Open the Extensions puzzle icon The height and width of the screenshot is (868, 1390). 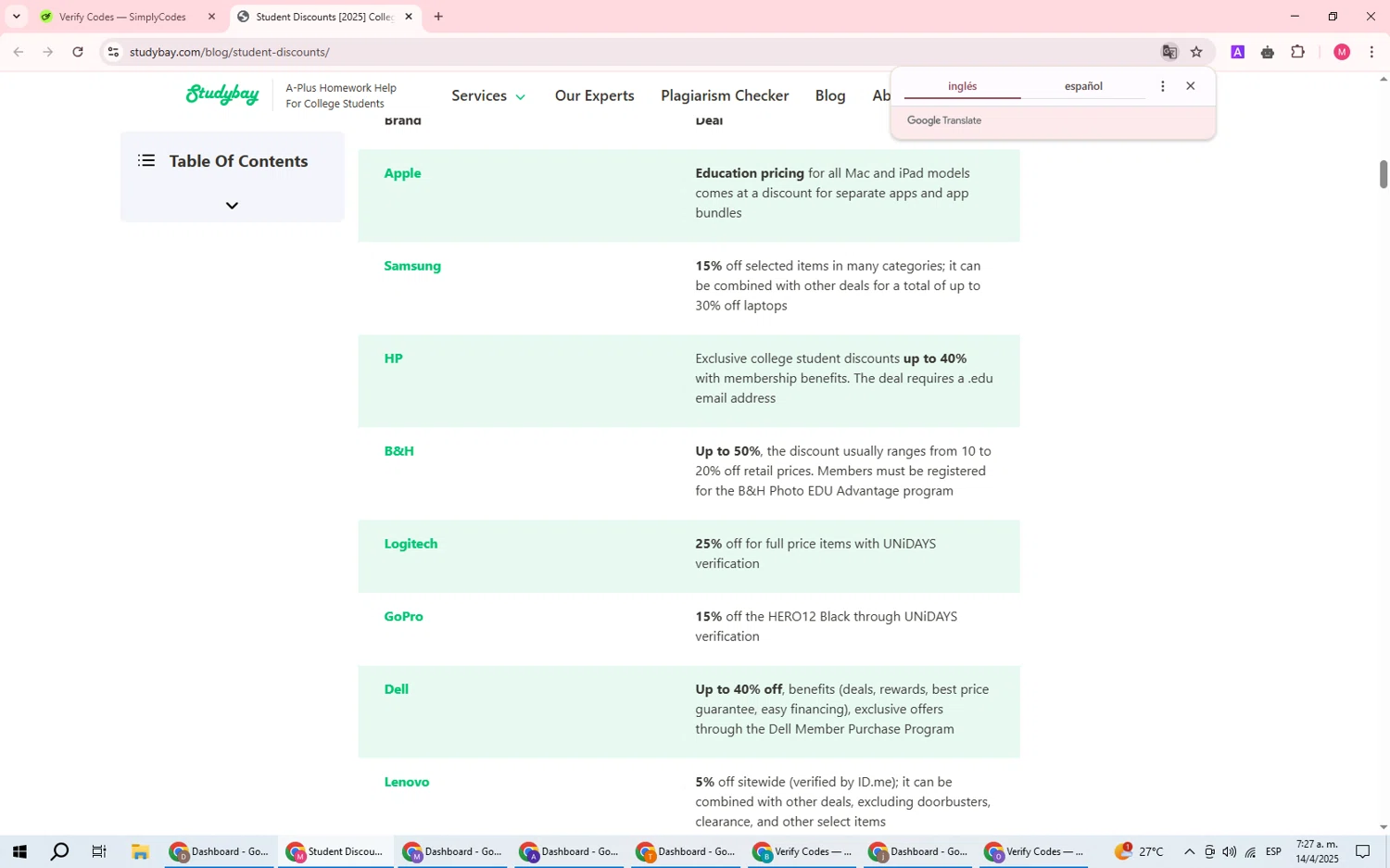pyautogui.click(x=1298, y=52)
